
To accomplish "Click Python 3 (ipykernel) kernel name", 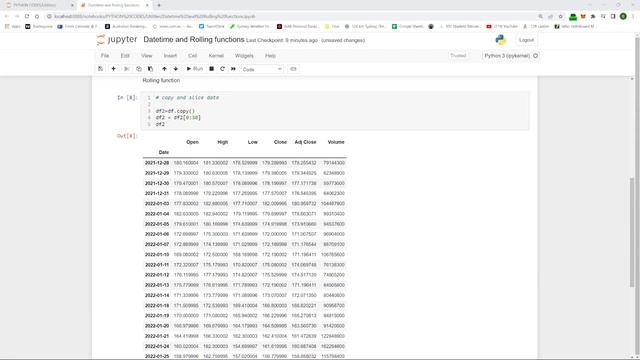I will click(507, 56).
